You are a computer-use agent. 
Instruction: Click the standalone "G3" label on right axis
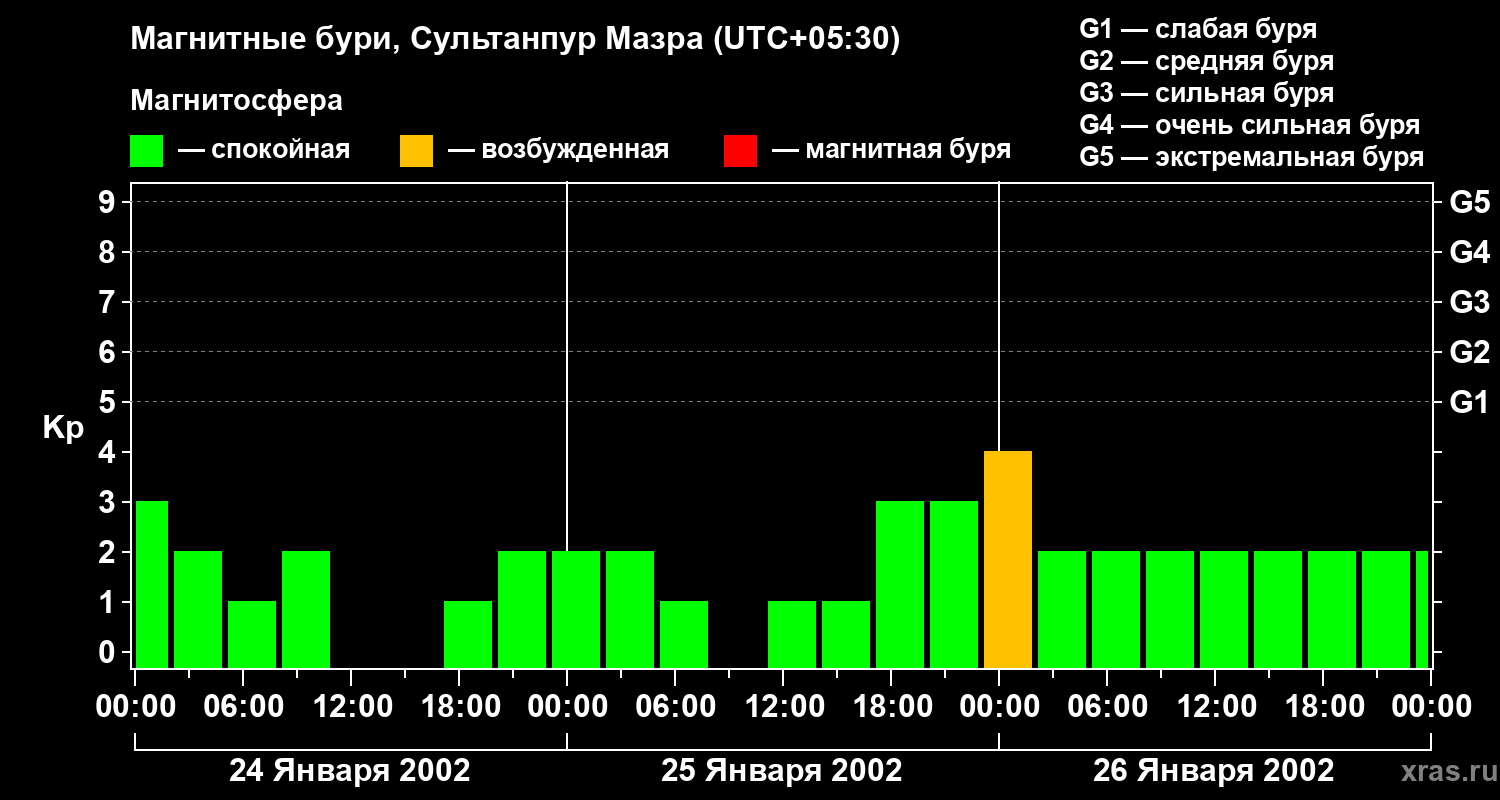(1469, 302)
